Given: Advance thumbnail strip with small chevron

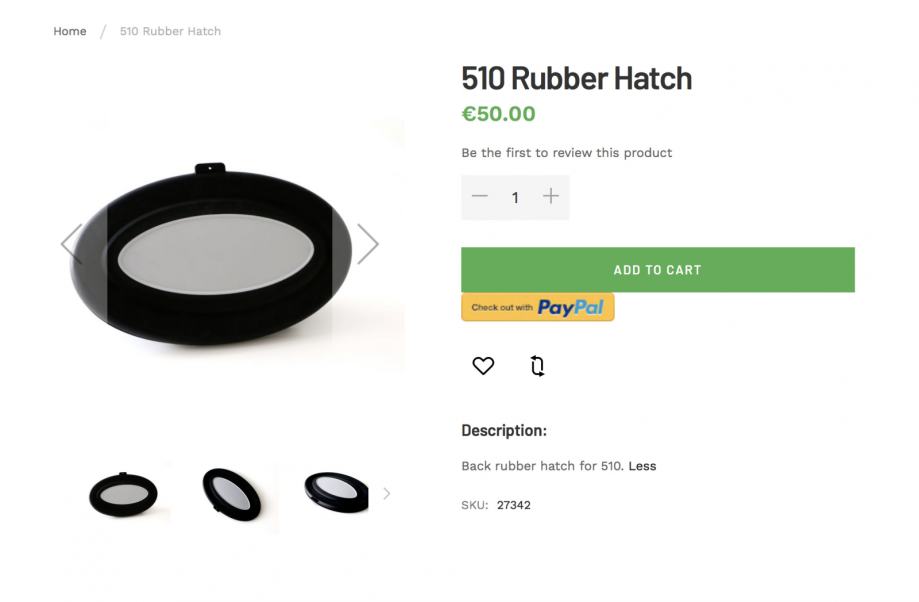Looking at the screenshot, I should [x=387, y=494].
